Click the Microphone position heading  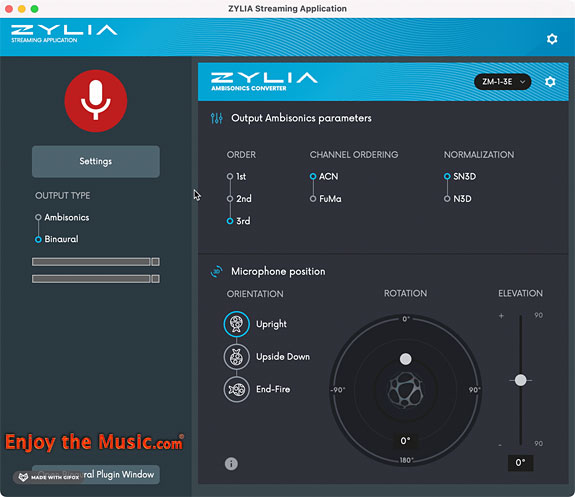coord(278,271)
